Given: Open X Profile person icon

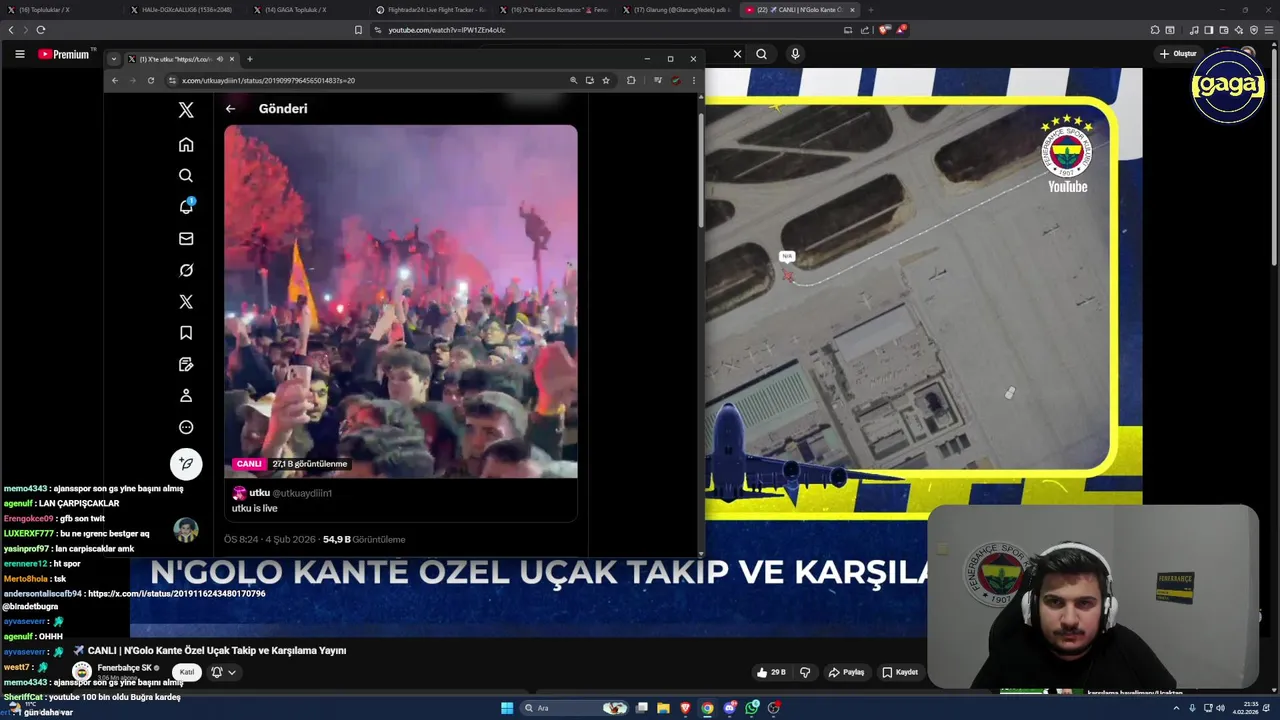Looking at the screenshot, I should coord(186,396).
